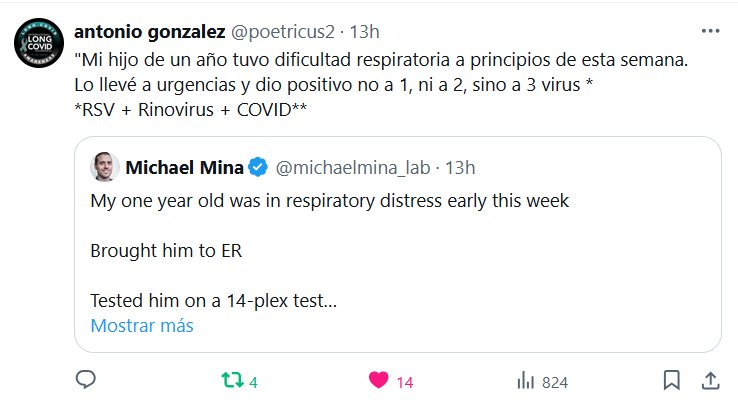This screenshot has height=408, width=738.
Task: Click quoted tweet's 13h timestamp
Action: click(460, 165)
